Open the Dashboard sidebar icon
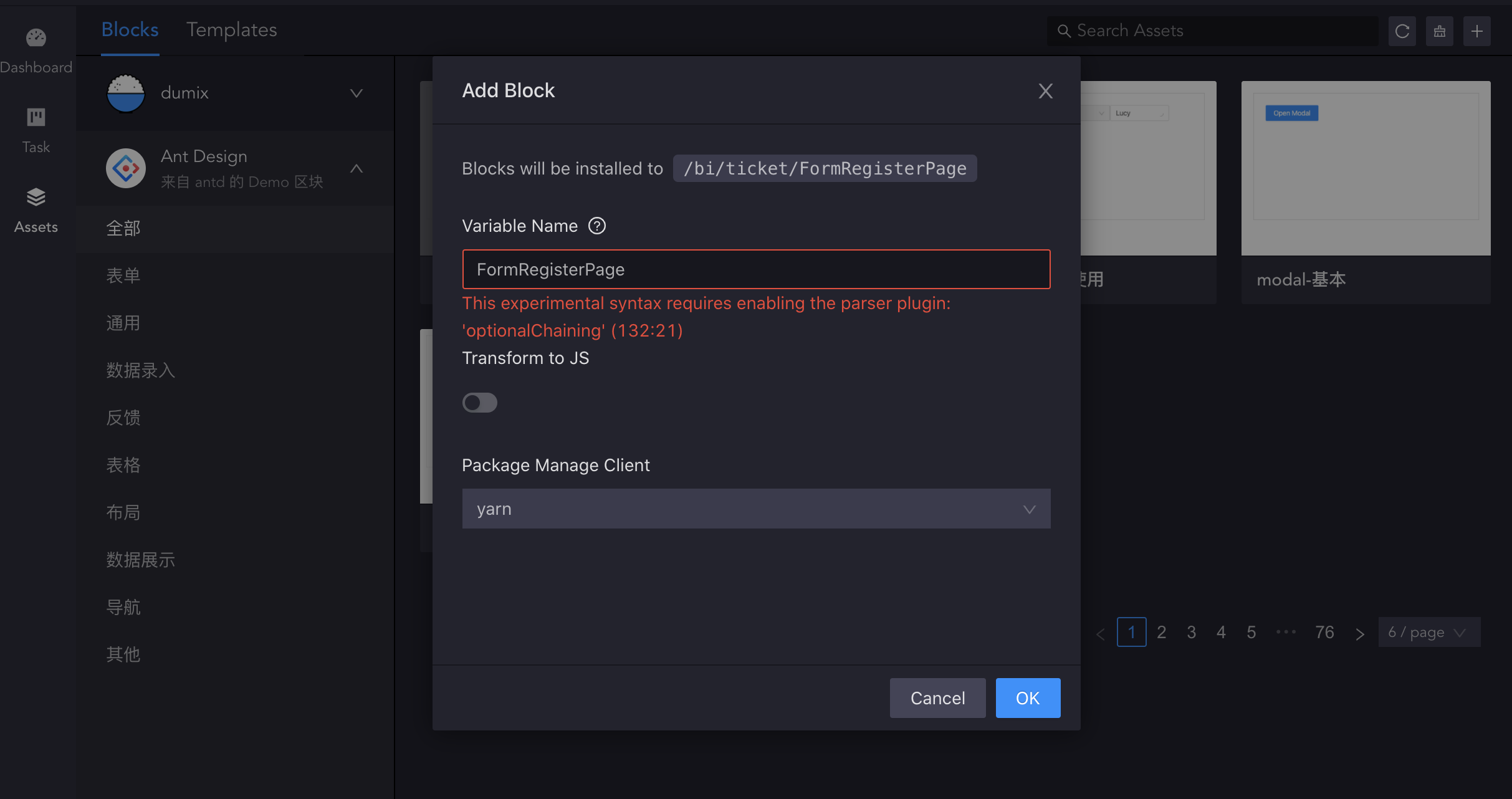Image resolution: width=1512 pixels, height=799 pixels. (x=36, y=39)
